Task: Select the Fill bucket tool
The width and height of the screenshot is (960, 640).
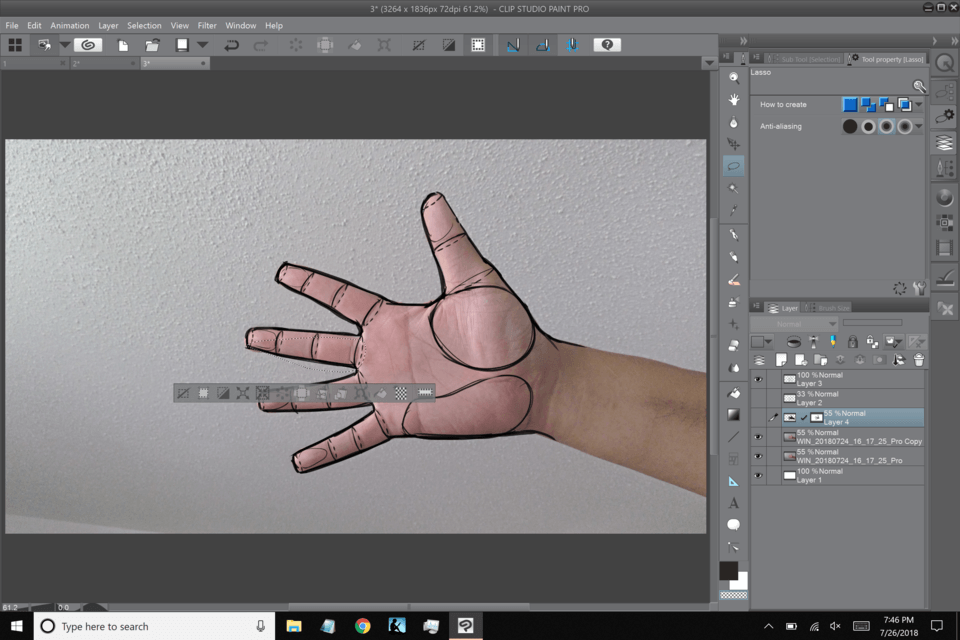Action: tap(734, 393)
